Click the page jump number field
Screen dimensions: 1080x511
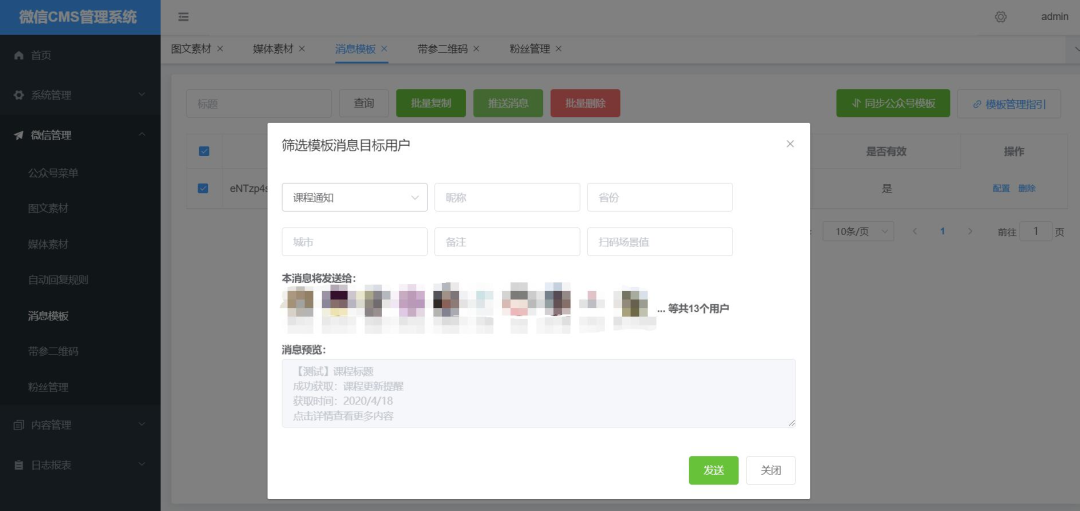point(1035,231)
